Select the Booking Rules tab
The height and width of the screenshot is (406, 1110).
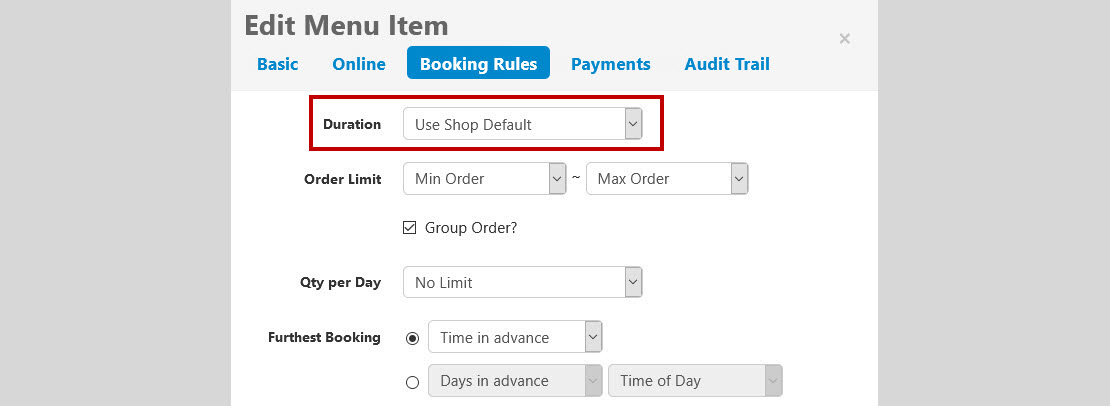(x=479, y=63)
